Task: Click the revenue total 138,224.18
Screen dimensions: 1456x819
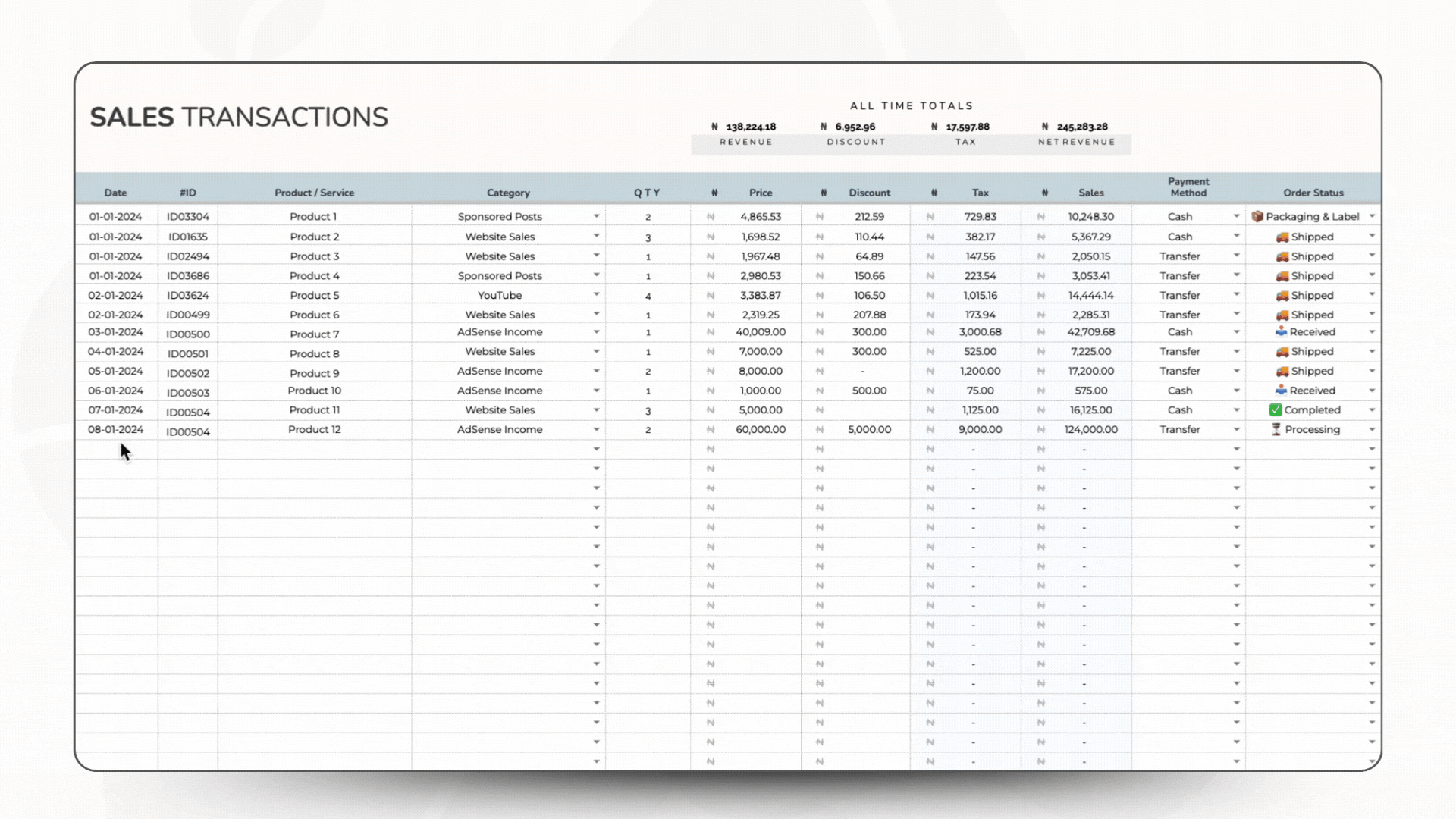Action: point(751,127)
